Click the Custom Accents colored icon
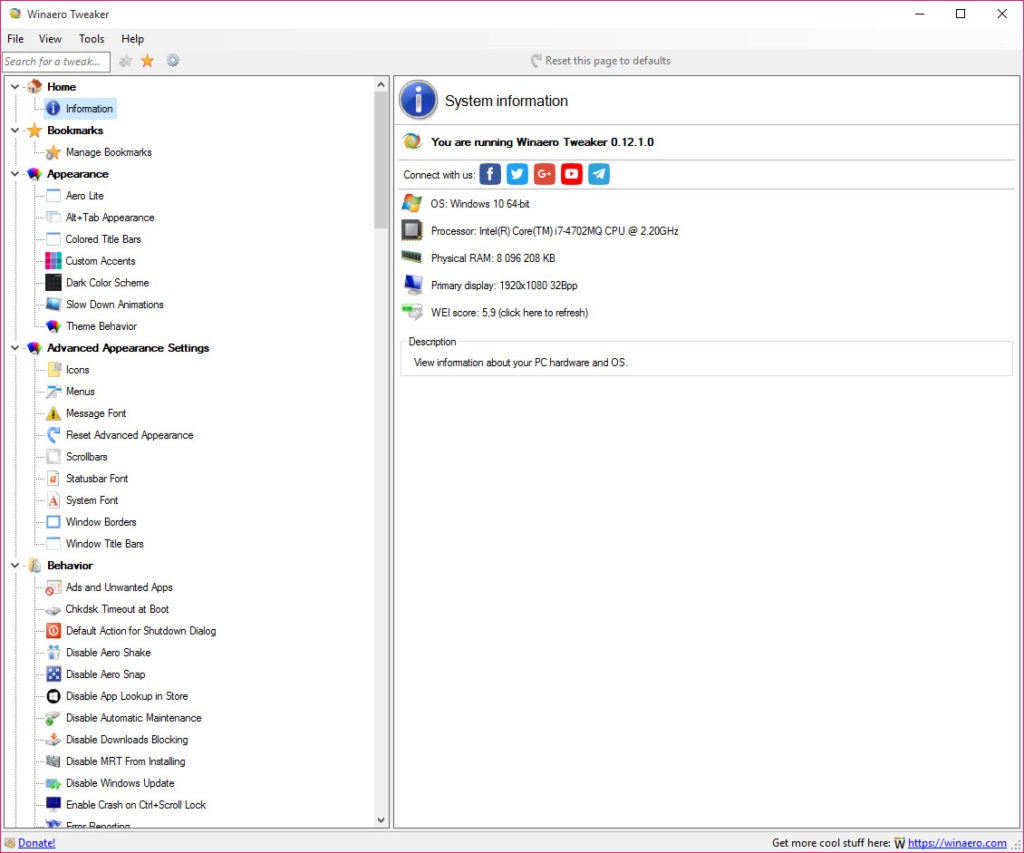This screenshot has width=1024, height=853. (53, 261)
